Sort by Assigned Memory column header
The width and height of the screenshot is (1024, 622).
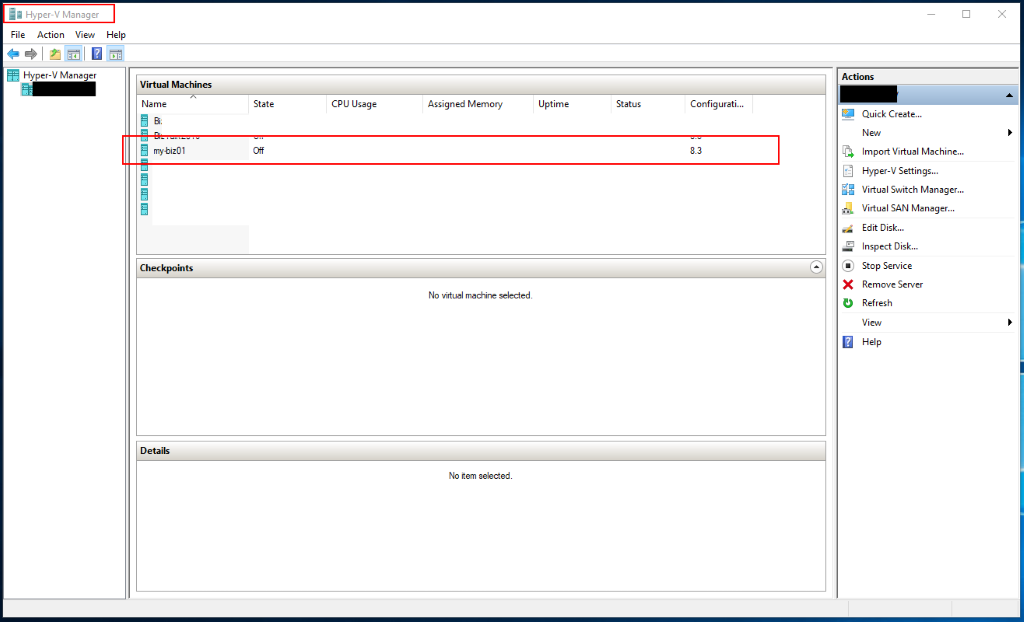pyautogui.click(x=478, y=104)
